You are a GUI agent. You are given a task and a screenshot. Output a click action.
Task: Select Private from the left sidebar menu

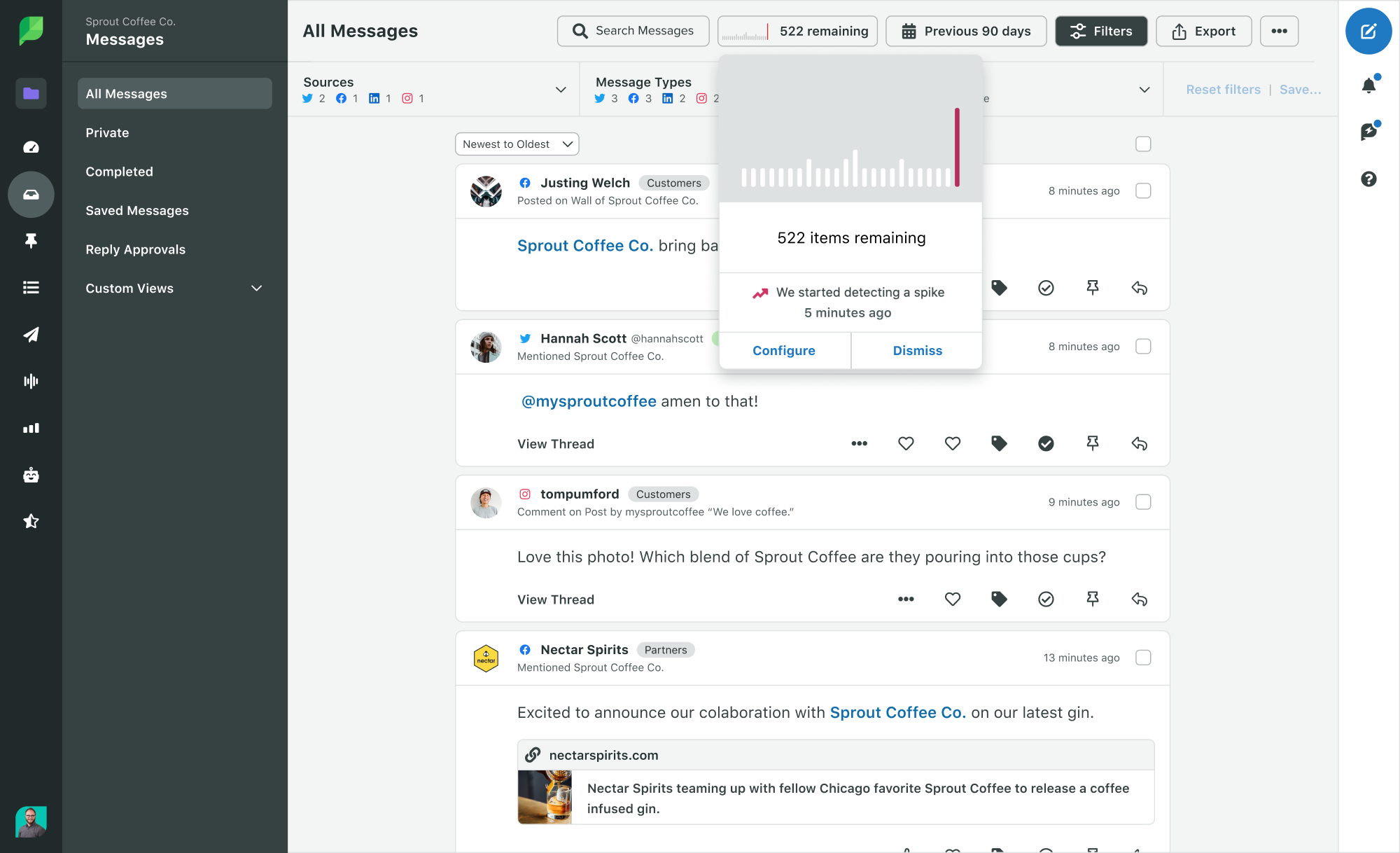[x=107, y=132]
